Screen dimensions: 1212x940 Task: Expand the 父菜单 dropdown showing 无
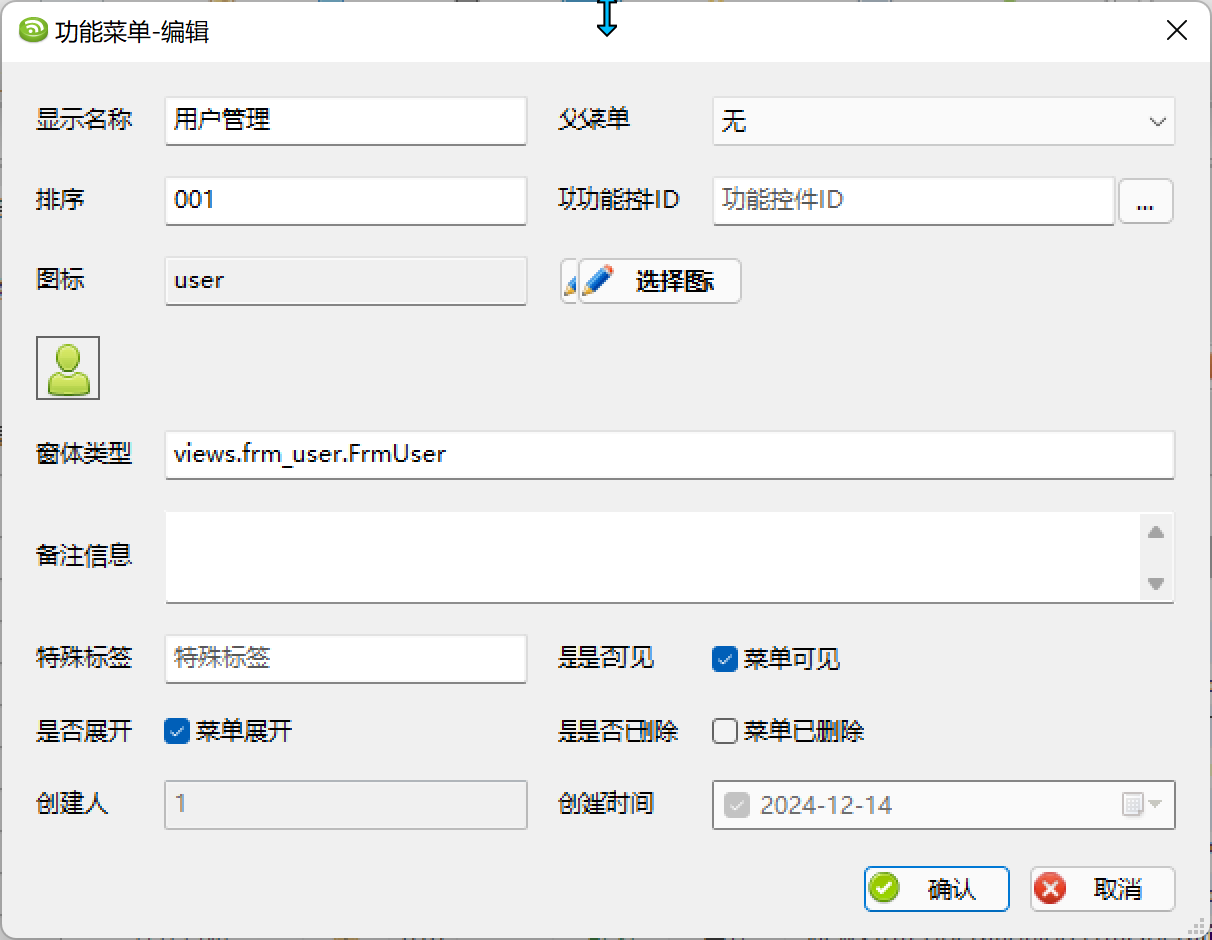click(943, 121)
